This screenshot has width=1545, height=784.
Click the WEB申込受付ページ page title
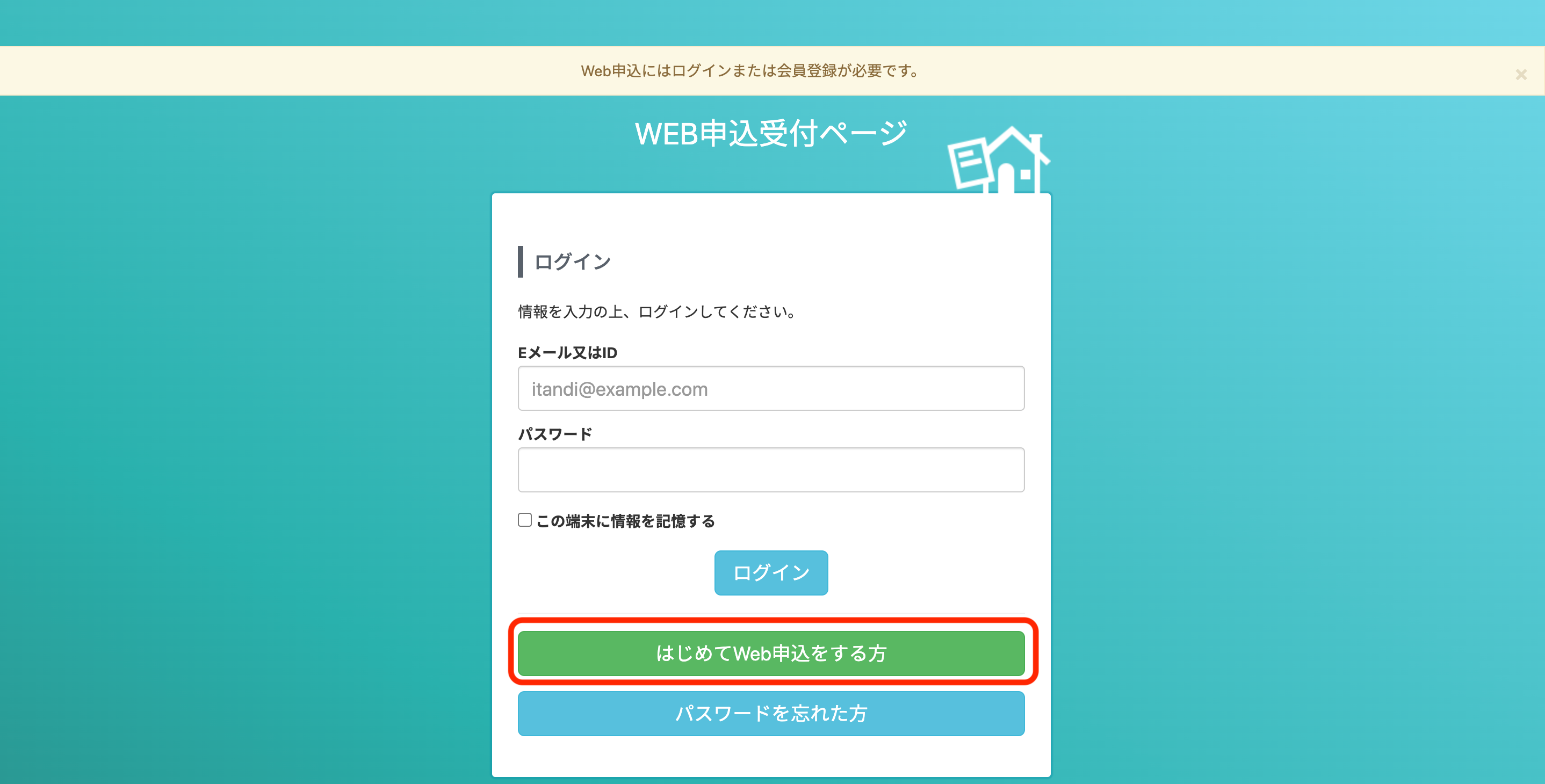coord(771,133)
